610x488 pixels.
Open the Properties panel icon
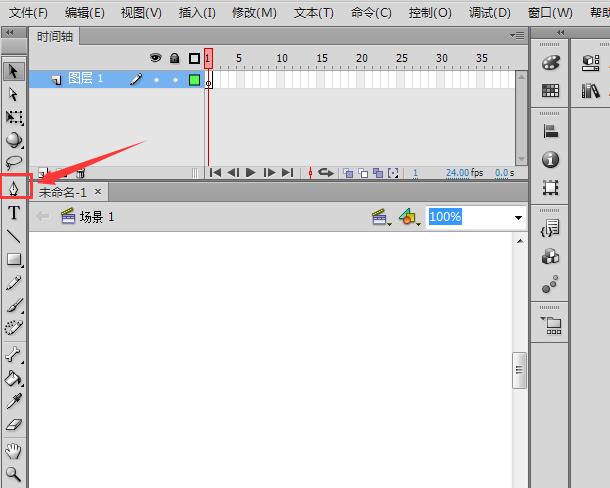coord(591,63)
